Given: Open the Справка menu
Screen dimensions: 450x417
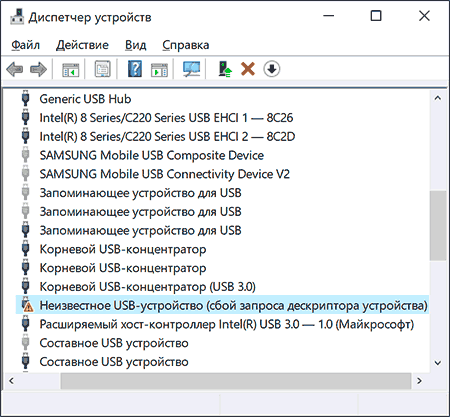Looking at the screenshot, I should [186, 45].
